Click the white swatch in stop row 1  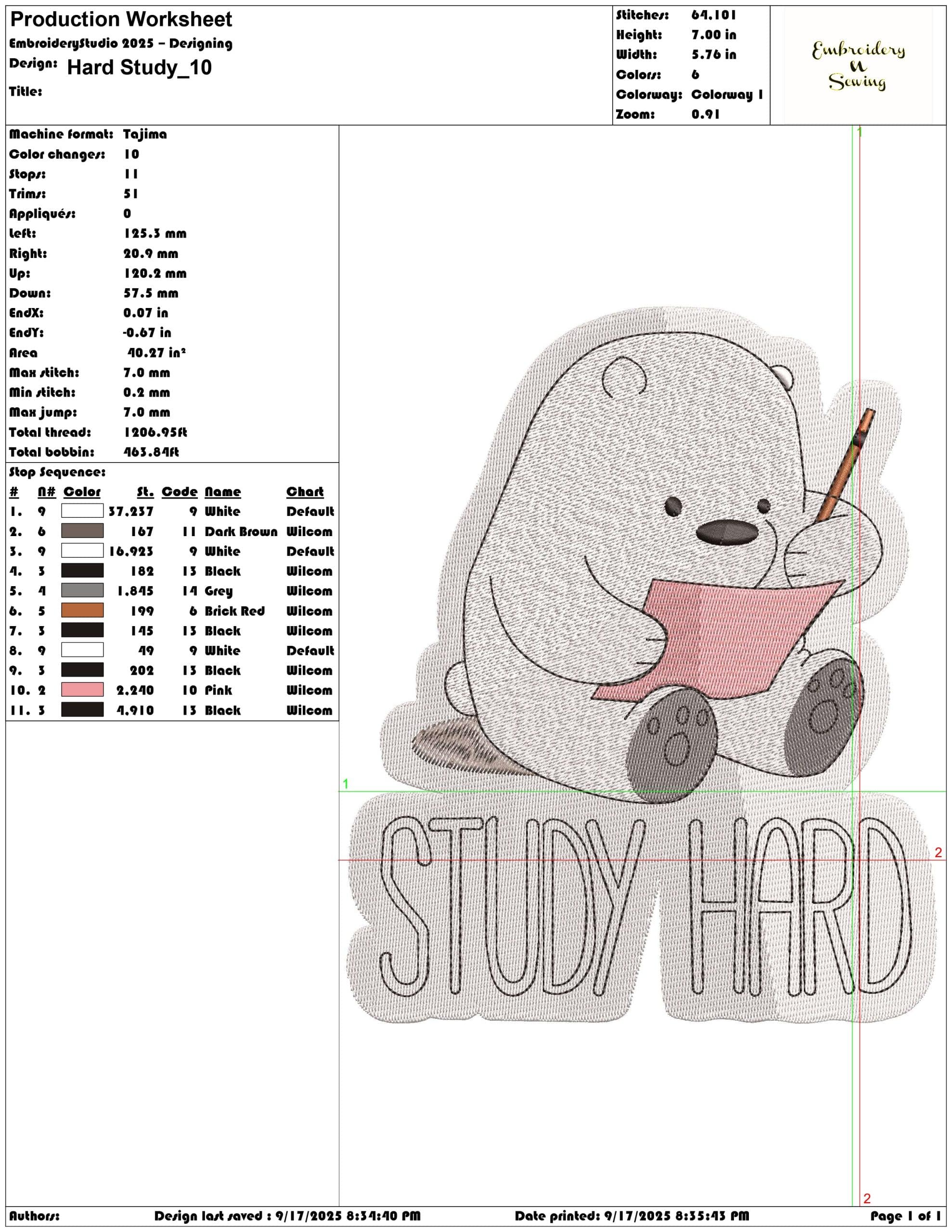coord(82,511)
